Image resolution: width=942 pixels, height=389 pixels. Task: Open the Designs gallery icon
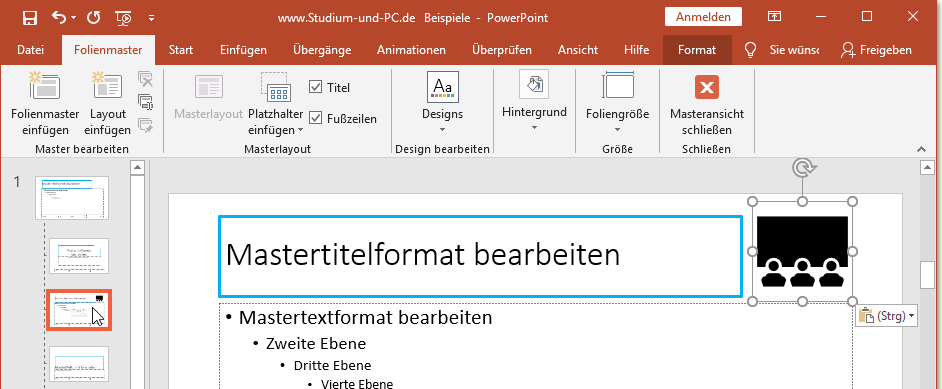[443, 86]
